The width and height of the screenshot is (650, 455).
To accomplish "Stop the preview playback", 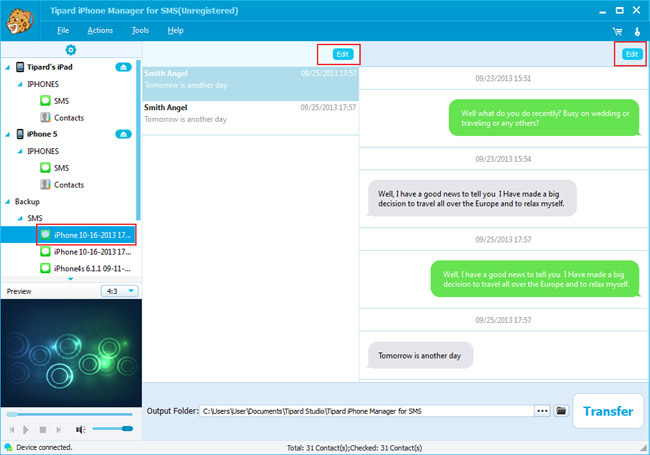I will pos(42,430).
